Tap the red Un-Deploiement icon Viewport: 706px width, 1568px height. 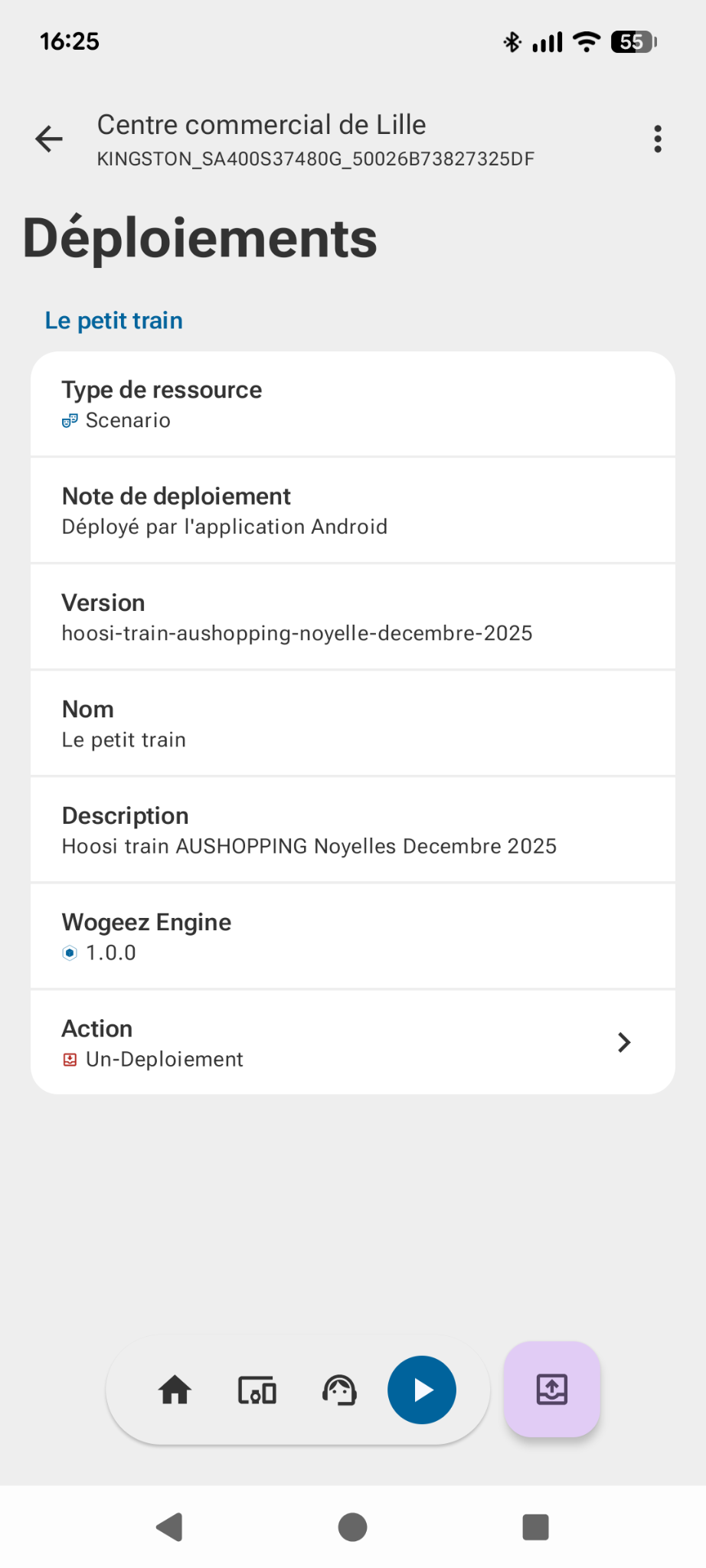[70, 1060]
